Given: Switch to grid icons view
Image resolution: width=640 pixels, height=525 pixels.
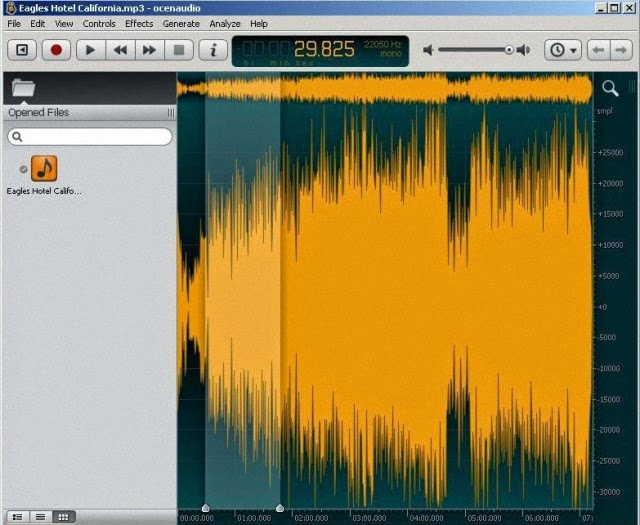Looking at the screenshot, I should coord(63,517).
